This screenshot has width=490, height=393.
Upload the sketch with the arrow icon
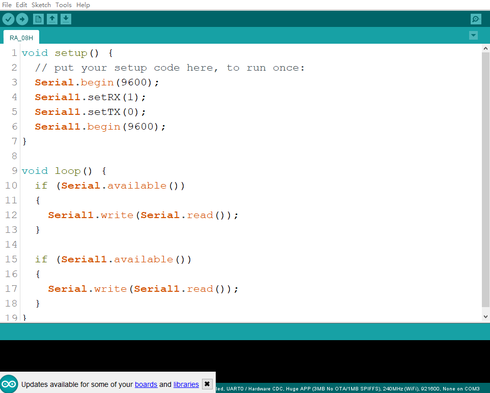[x=22, y=19]
